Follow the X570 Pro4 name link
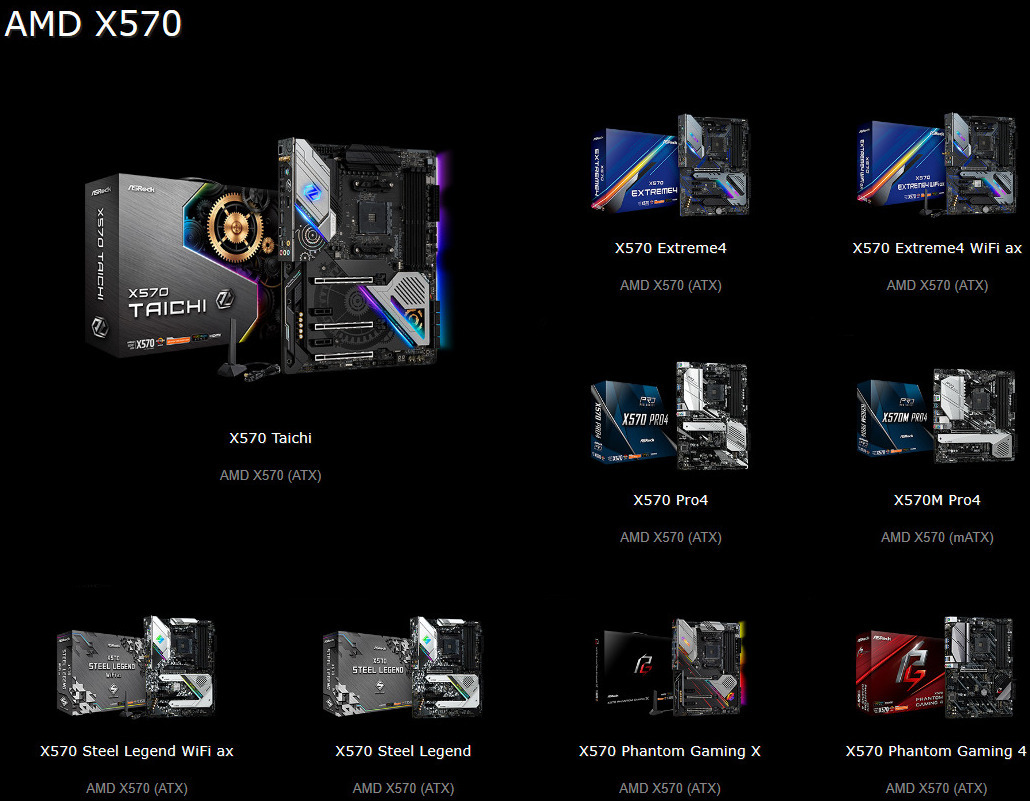The height and width of the screenshot is (801, 1030). point(671,500)
